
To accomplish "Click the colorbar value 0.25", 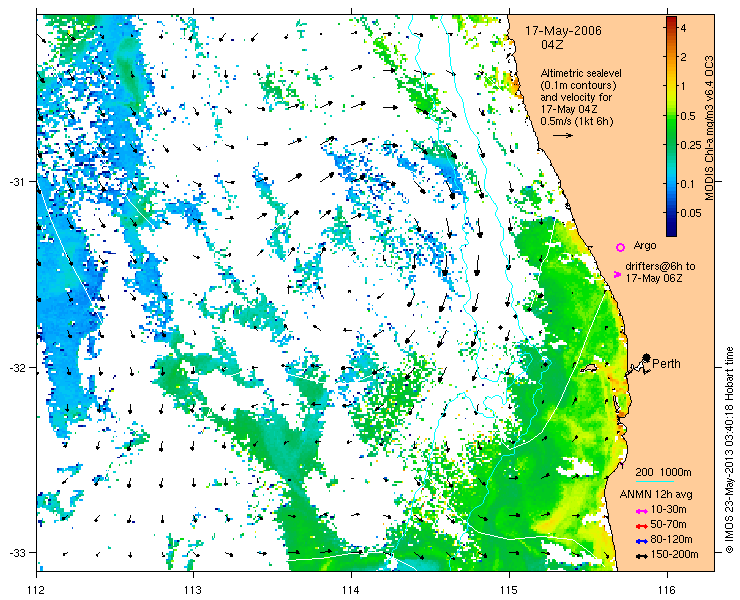I will coord(690,144).
